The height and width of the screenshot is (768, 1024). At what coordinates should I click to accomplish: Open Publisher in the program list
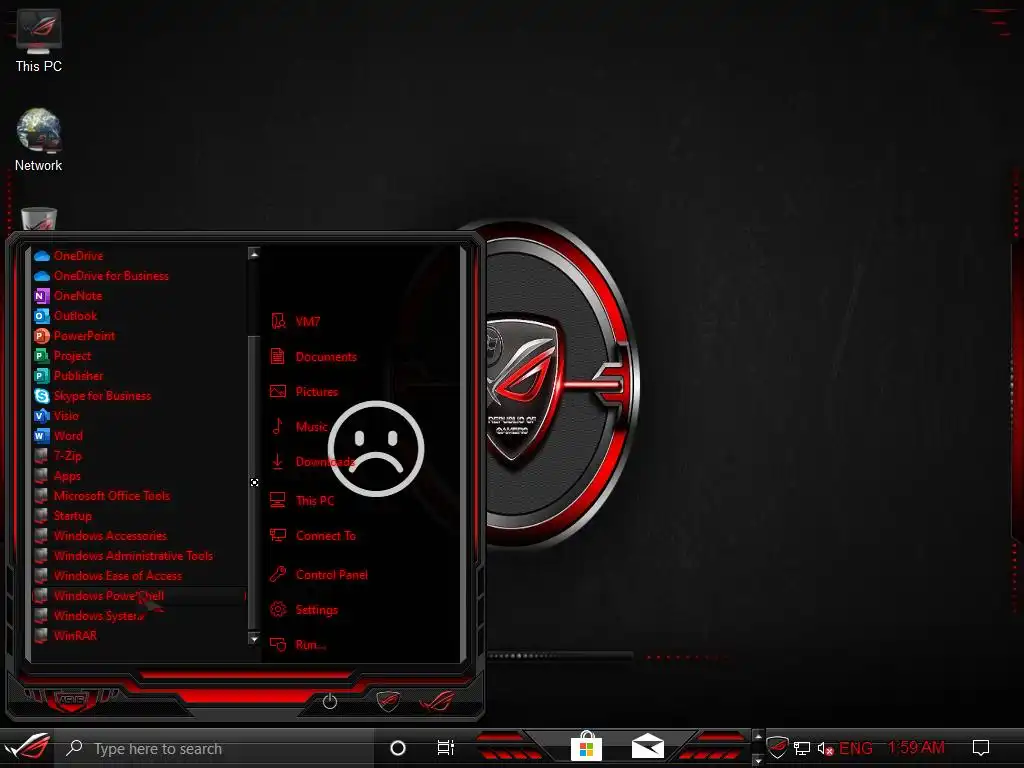point(138,376)
